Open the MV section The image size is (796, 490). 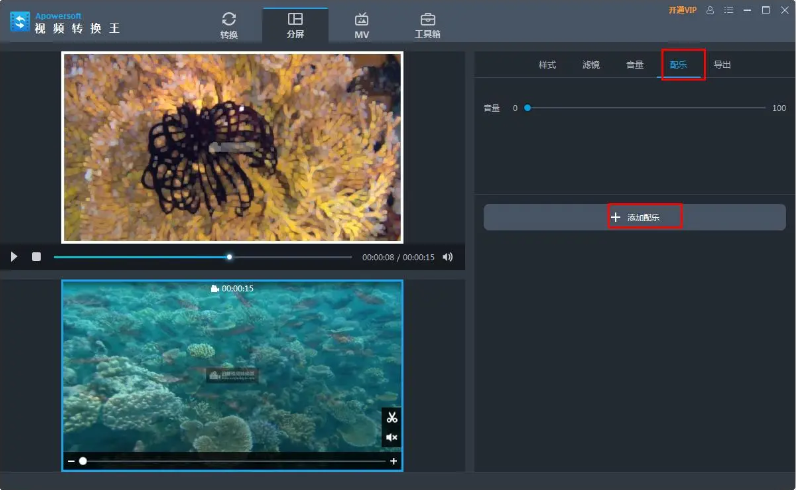(x=362, y=25)
